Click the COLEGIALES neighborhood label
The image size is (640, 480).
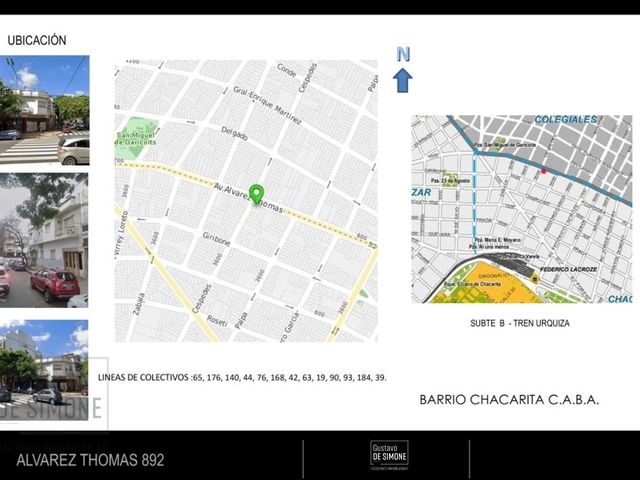point(565,120)
